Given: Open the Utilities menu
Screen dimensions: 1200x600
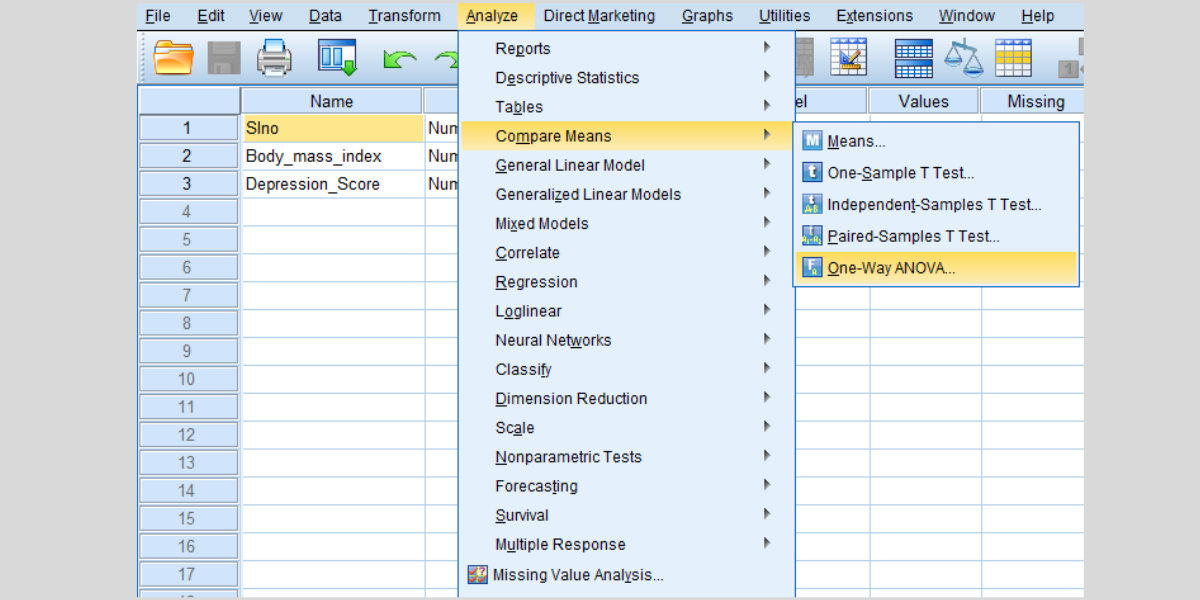Looking at the screenshot, I should pyautogui.click(x=786, y=16).
